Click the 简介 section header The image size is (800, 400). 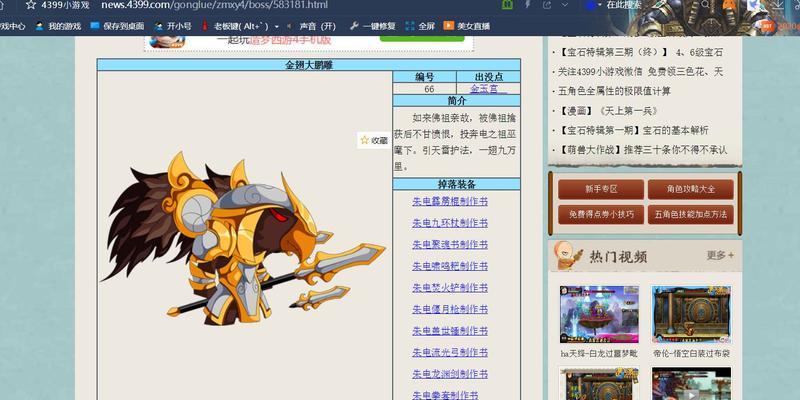point(457,101)
